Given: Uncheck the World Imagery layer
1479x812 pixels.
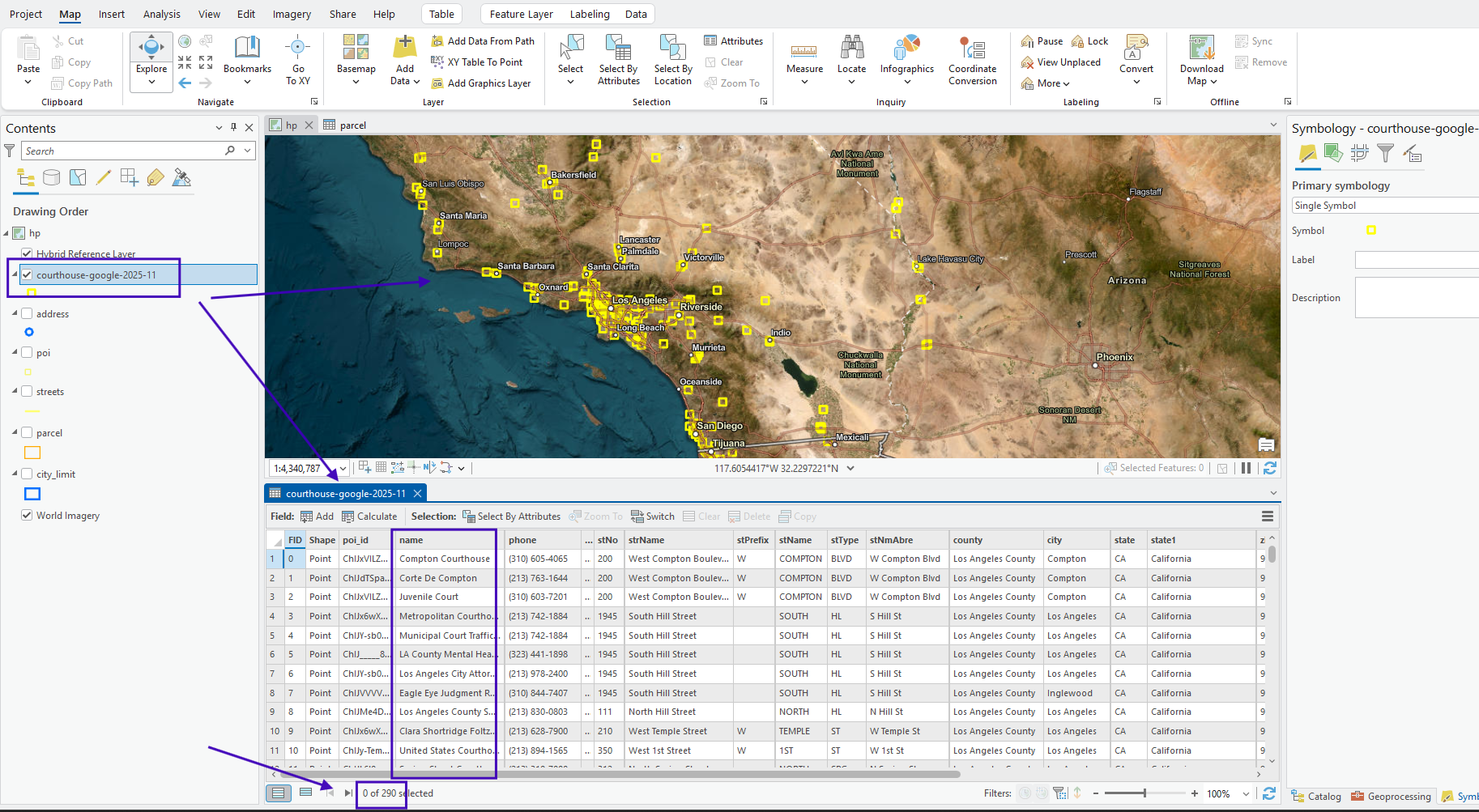Looking at the screenshot, I should 28,516.
